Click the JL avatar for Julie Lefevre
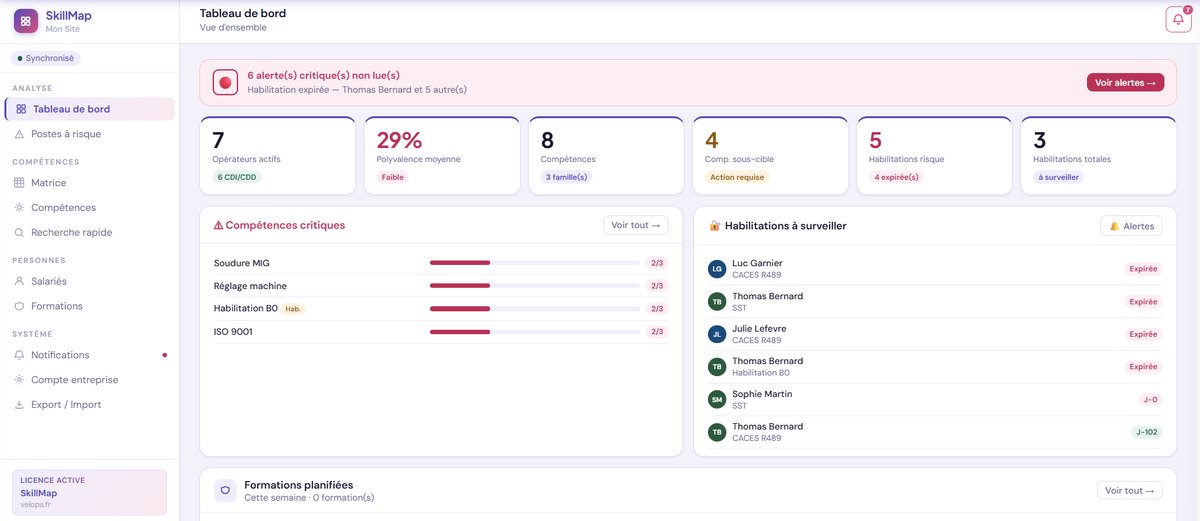The image size is (1200, 521). pyautogui.click(x=716, y=334)
